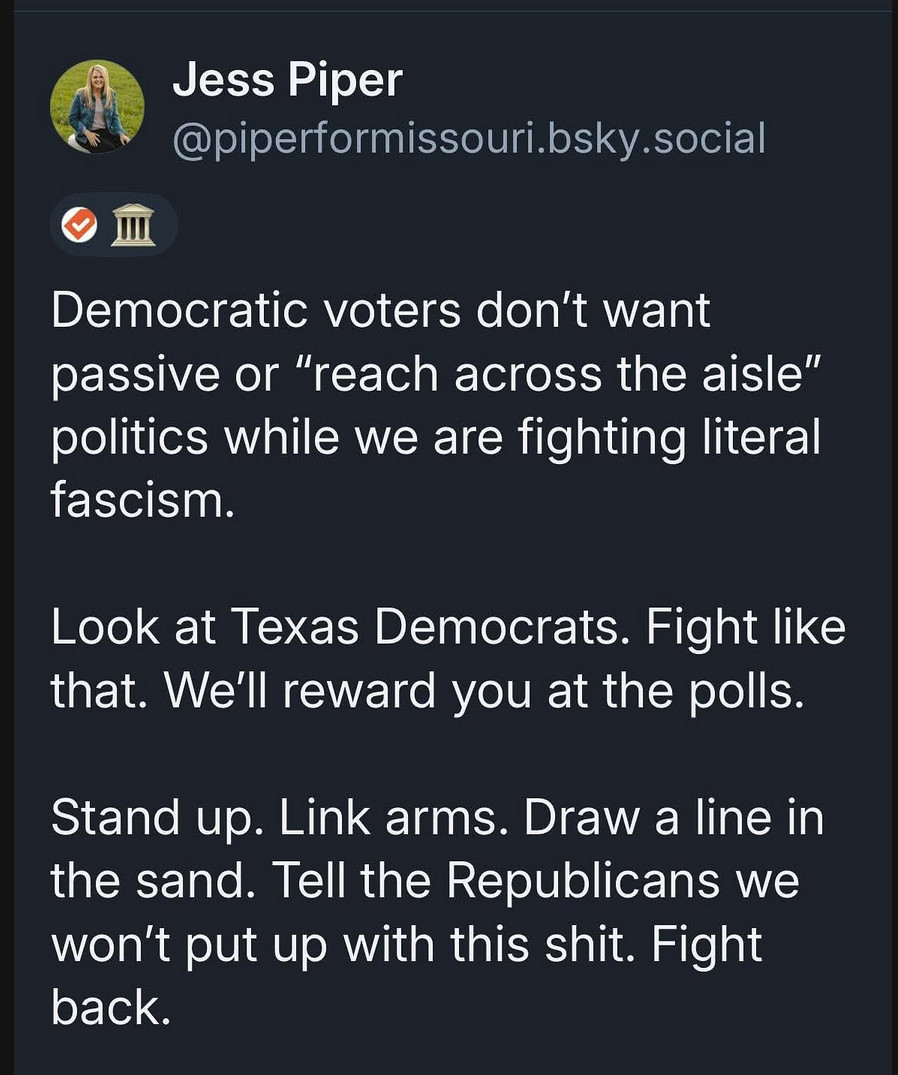Open the labels pill under the avatar

tap(114, 224)
